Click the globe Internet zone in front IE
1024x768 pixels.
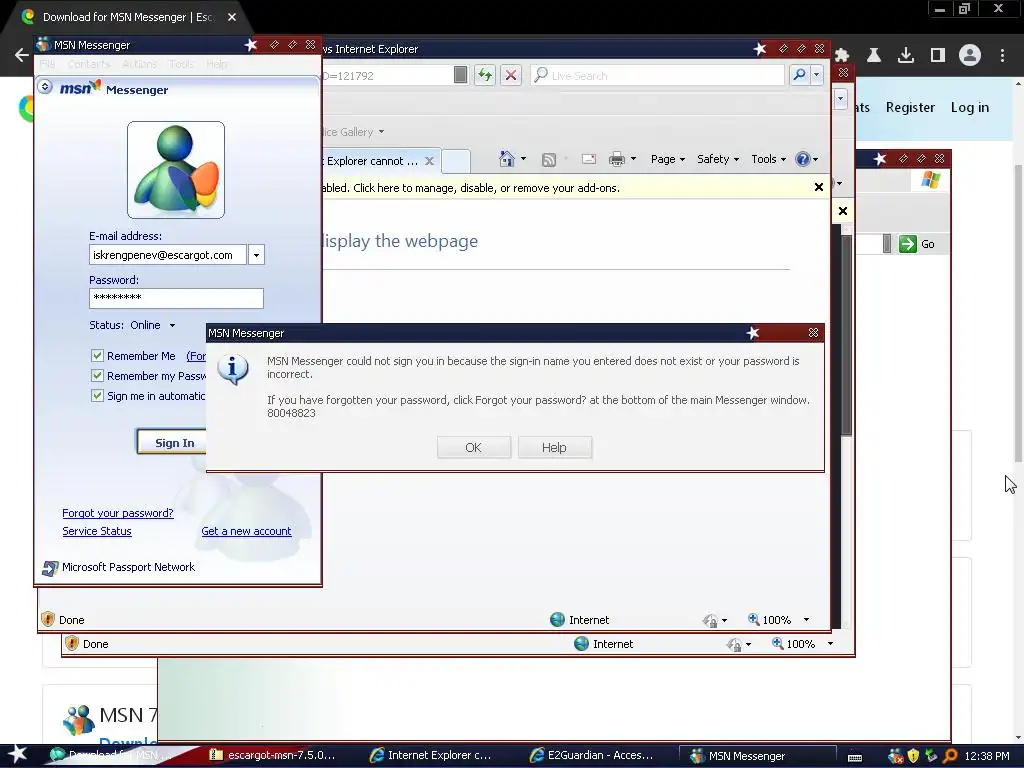(556, 620)
